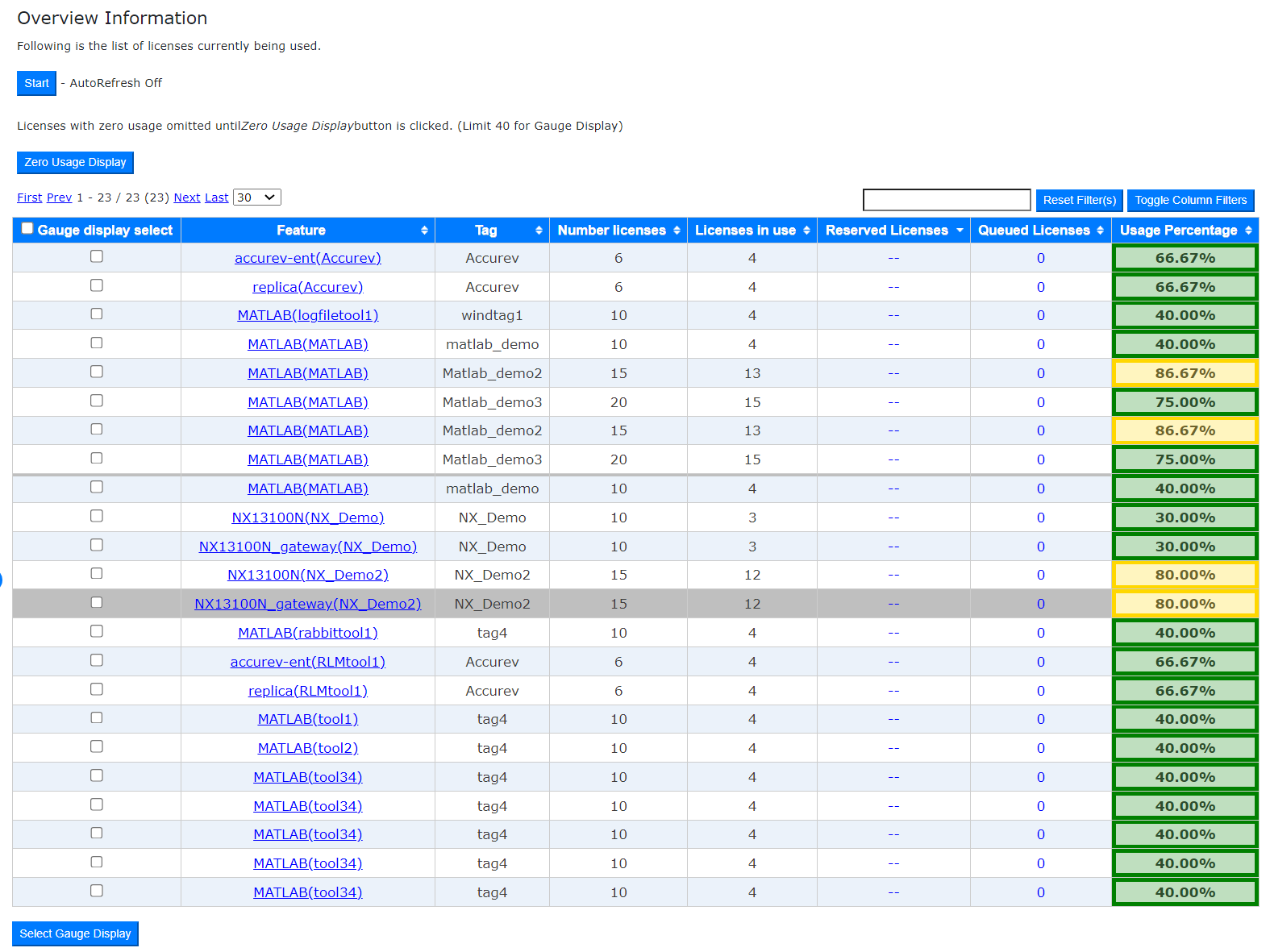Open the MATLAB(rabbittool1) feature link
1270x952 pixels.
coord(308,633)
